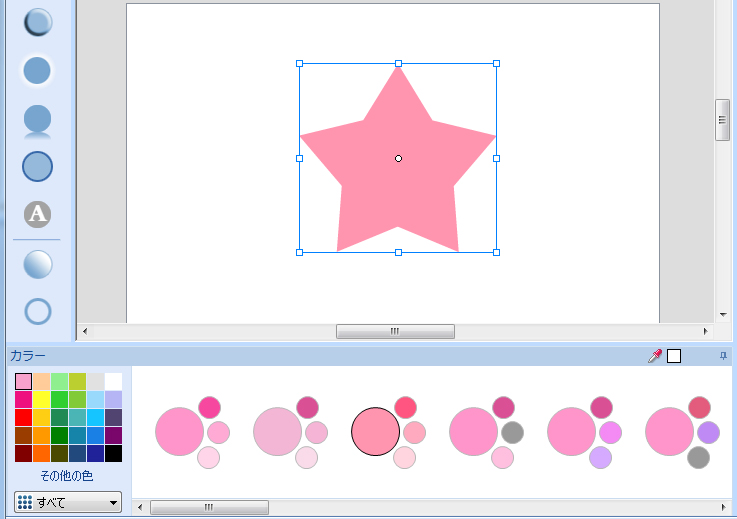Image resolution: width=737 pixels, height=519 pixels.
Task: Click top-middle selection handle of star
Action: click(398, 63)
